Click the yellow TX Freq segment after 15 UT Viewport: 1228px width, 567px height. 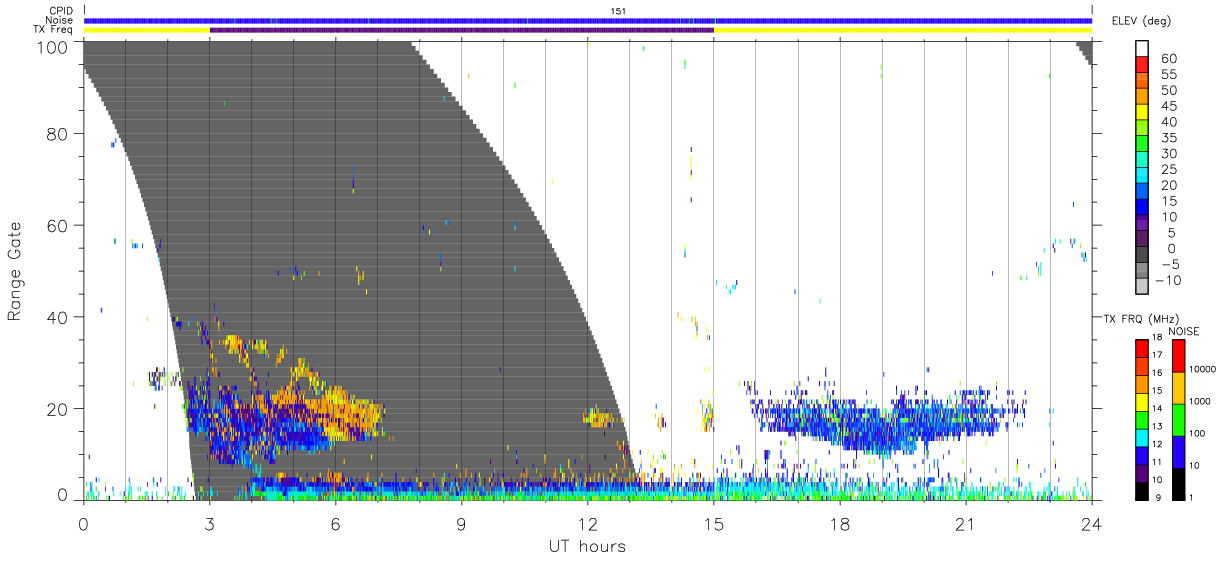[903, 30]
